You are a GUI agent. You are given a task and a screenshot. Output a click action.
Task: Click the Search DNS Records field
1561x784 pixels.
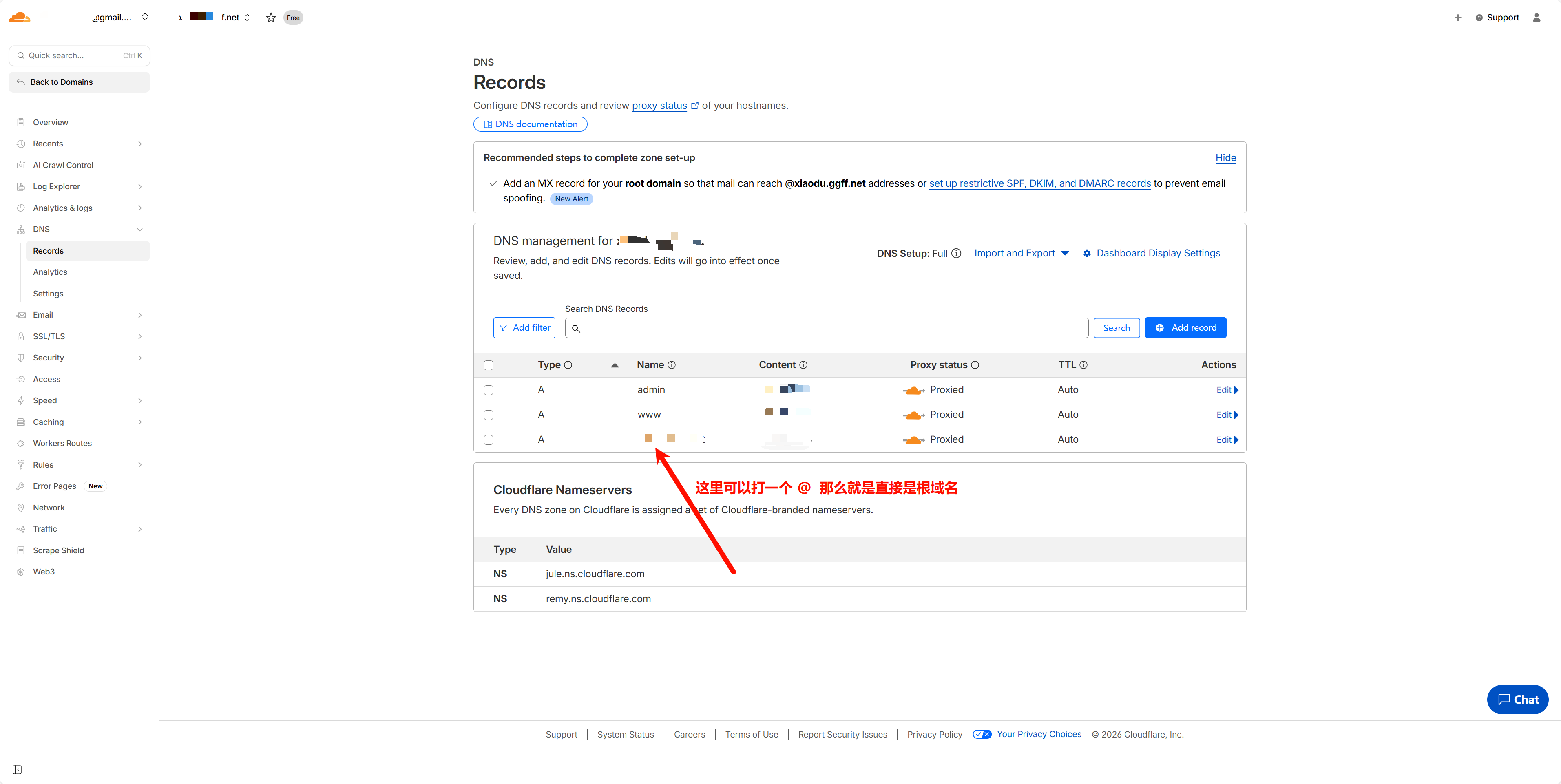(827, 328)
